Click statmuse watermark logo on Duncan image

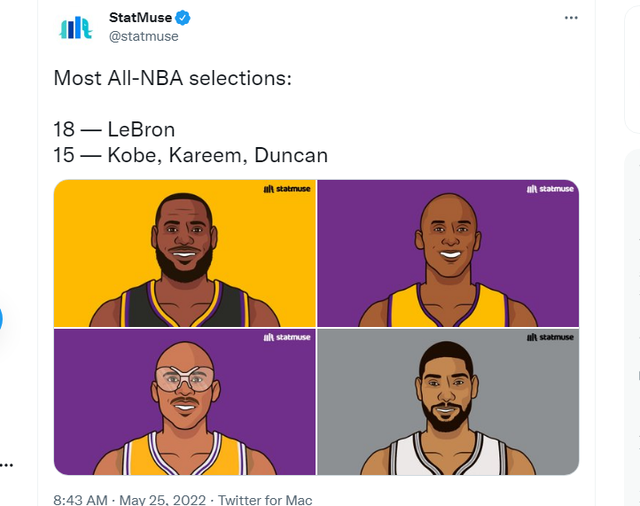coord(550,337)
